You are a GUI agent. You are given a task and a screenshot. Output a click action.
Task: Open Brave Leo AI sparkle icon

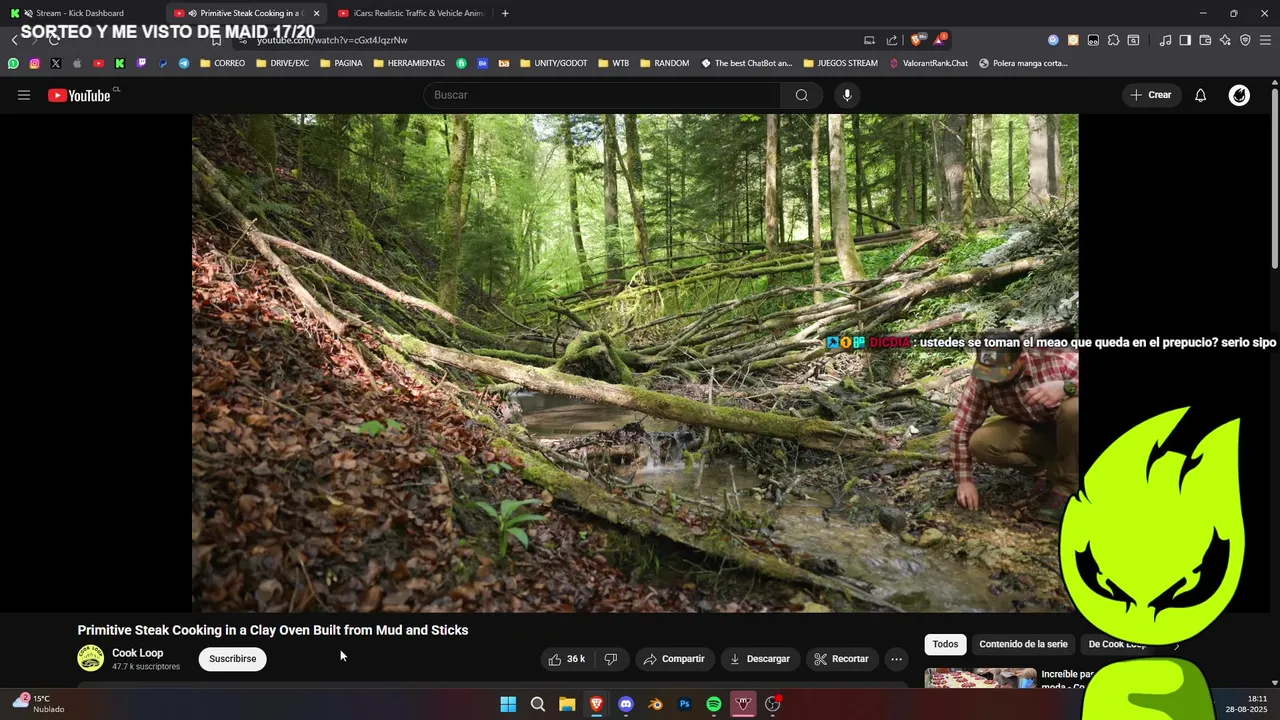pos(1225,40)
